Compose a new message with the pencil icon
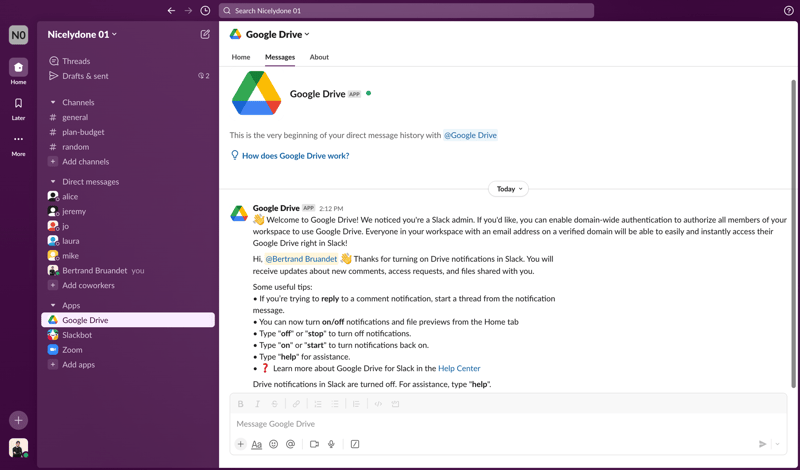The height and width of the screenshot is (470, 800). tap(205, 34)
